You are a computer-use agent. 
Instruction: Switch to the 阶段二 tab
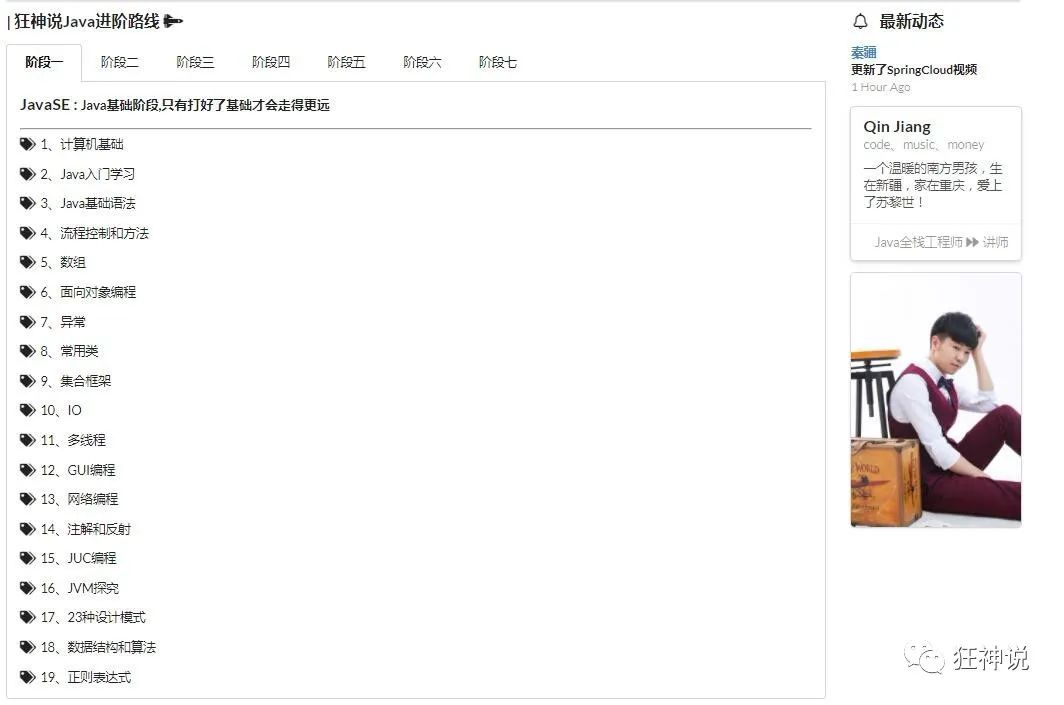(120, 61)
